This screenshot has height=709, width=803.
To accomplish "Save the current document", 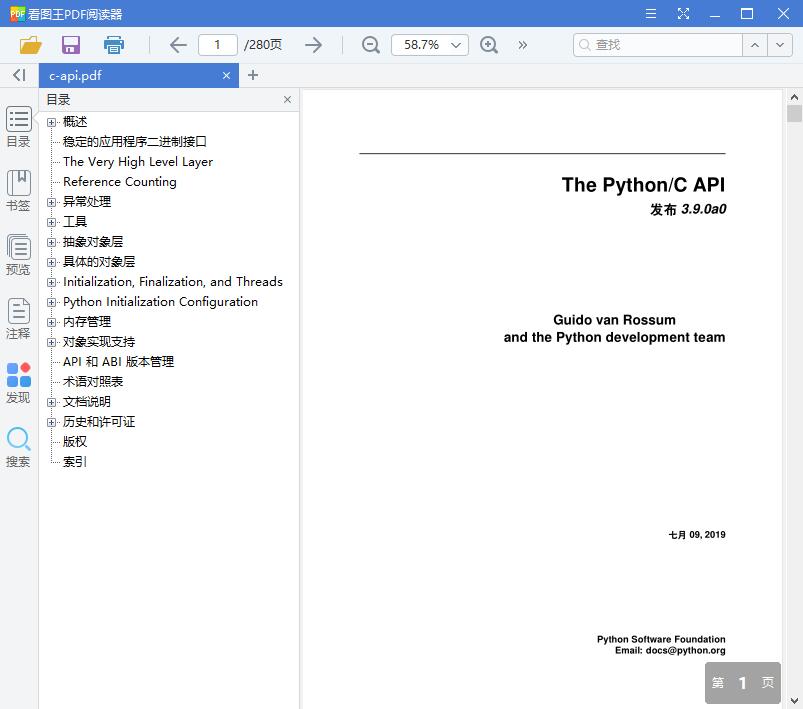I will [69, 45].
